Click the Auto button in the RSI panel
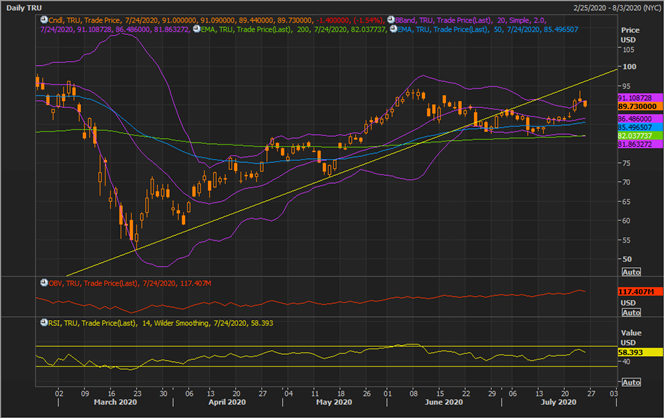Viewport: 665px width, 419px height. 631,383
